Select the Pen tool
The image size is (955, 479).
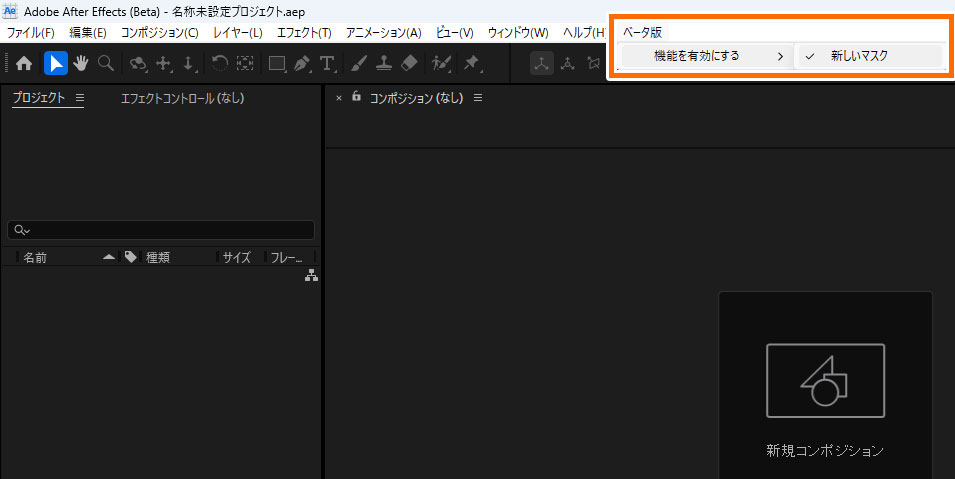coord(302,64)
